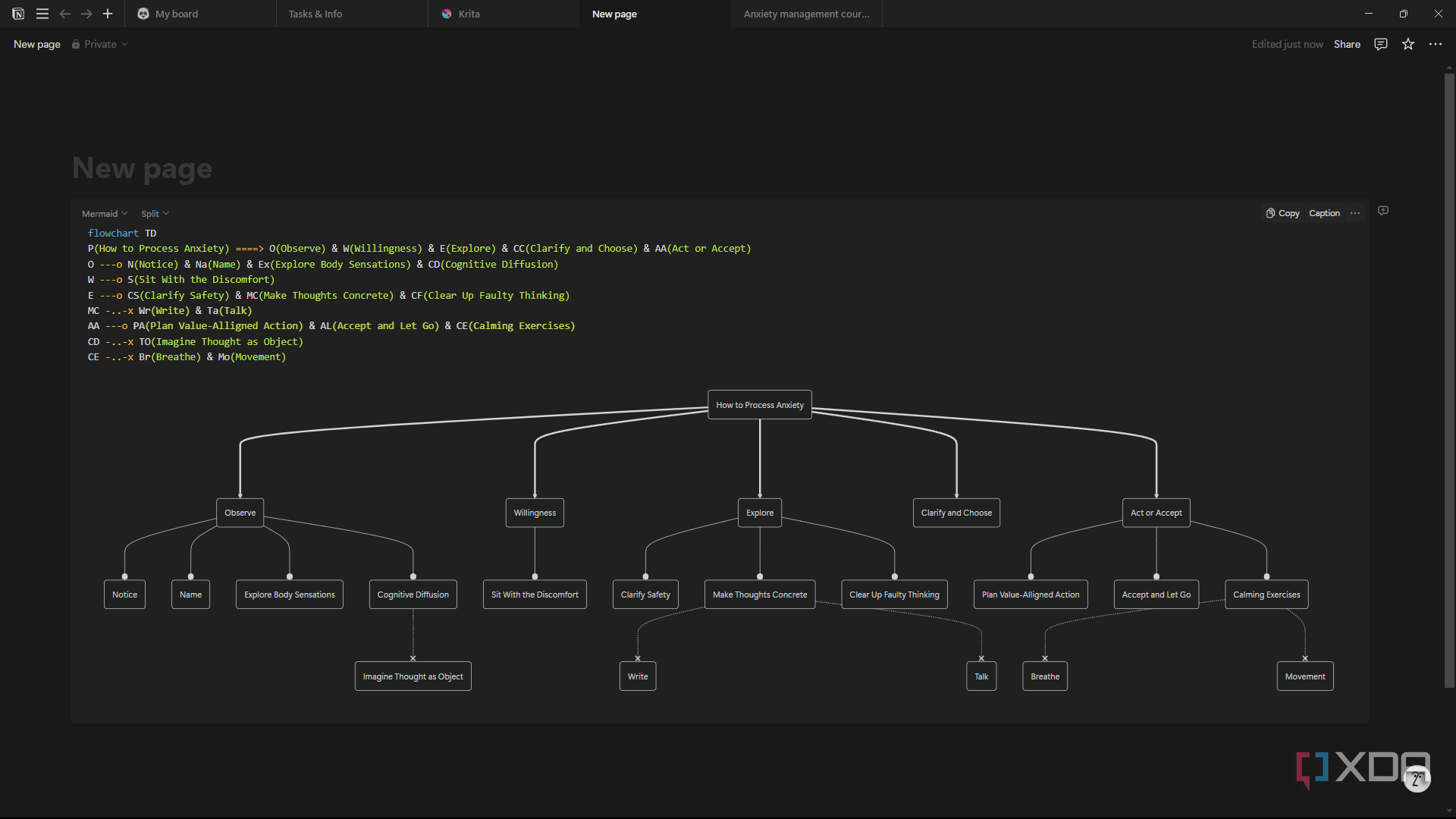Open the help button at bottom right

point(1417,779)
